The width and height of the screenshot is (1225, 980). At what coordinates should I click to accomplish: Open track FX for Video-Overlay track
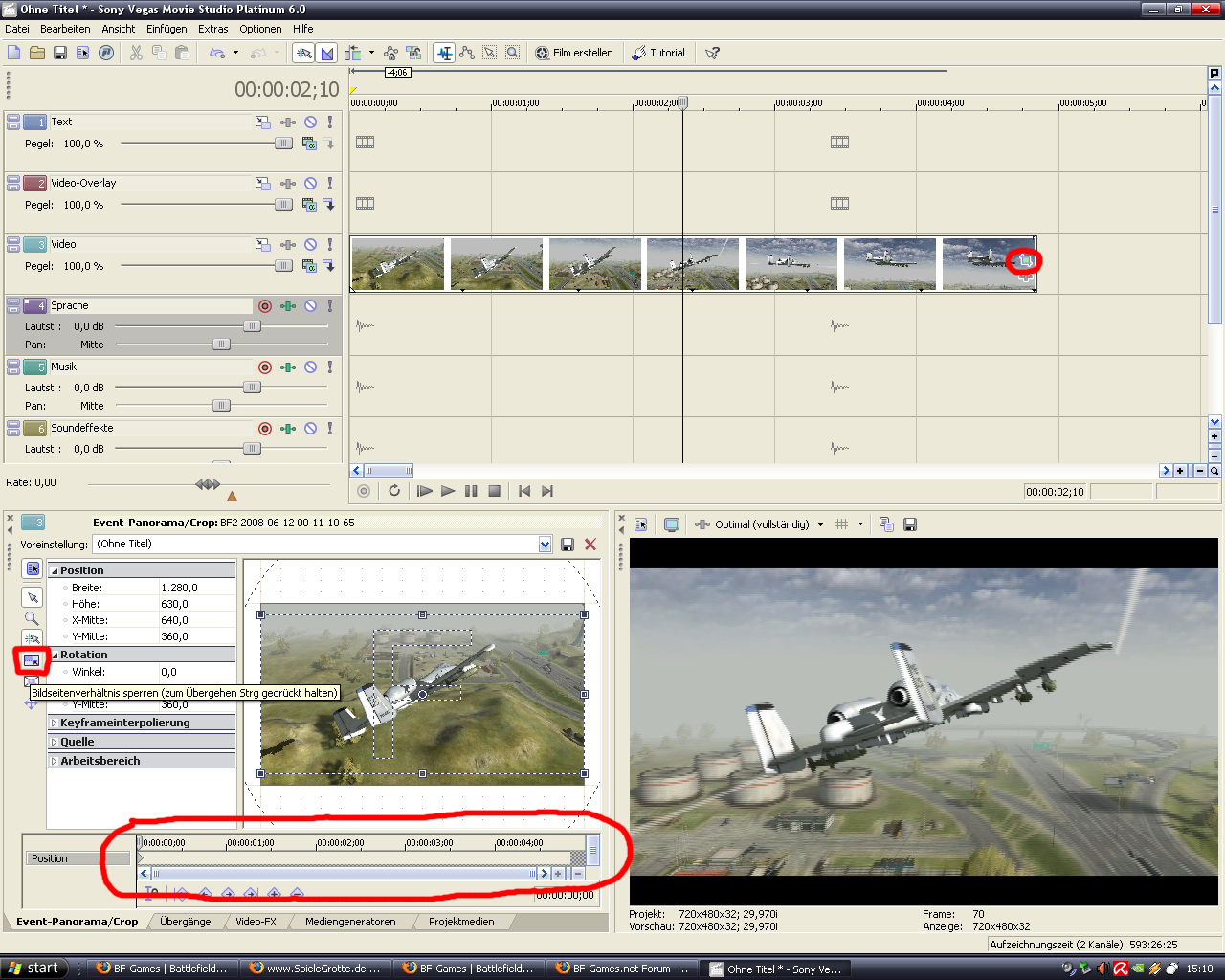pos(288,183)
